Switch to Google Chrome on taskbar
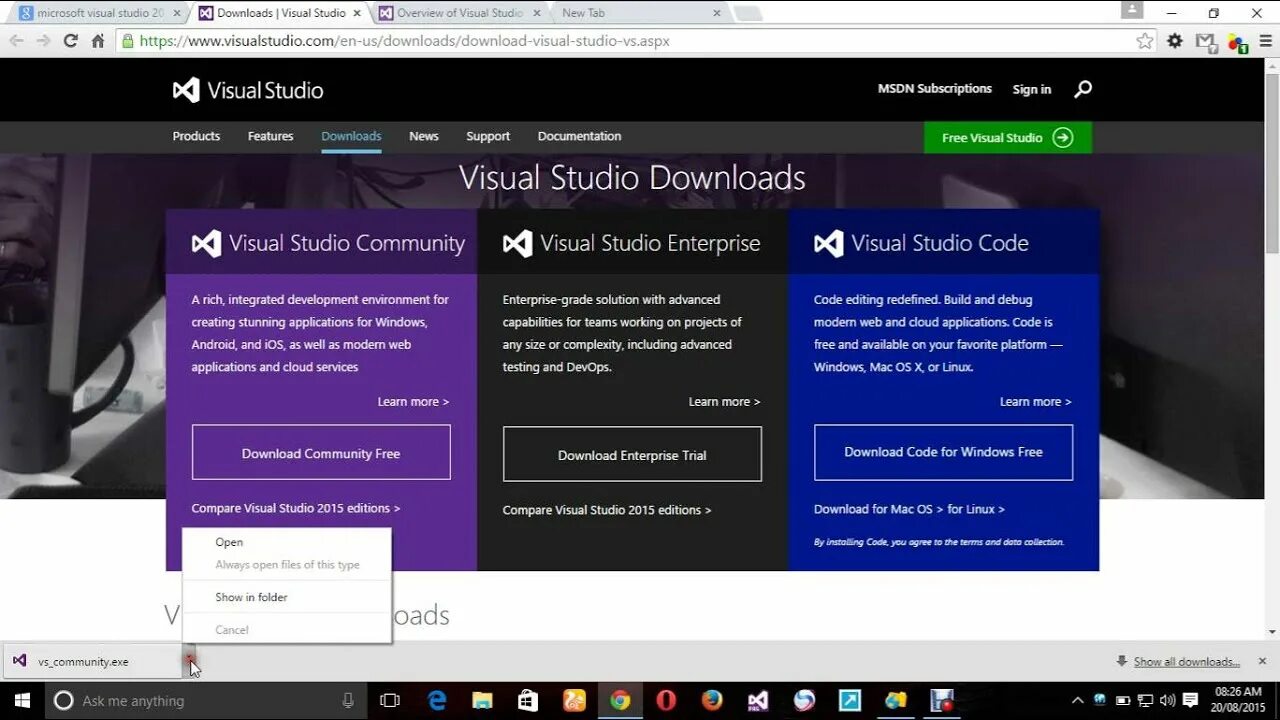 tap(620, 701)
